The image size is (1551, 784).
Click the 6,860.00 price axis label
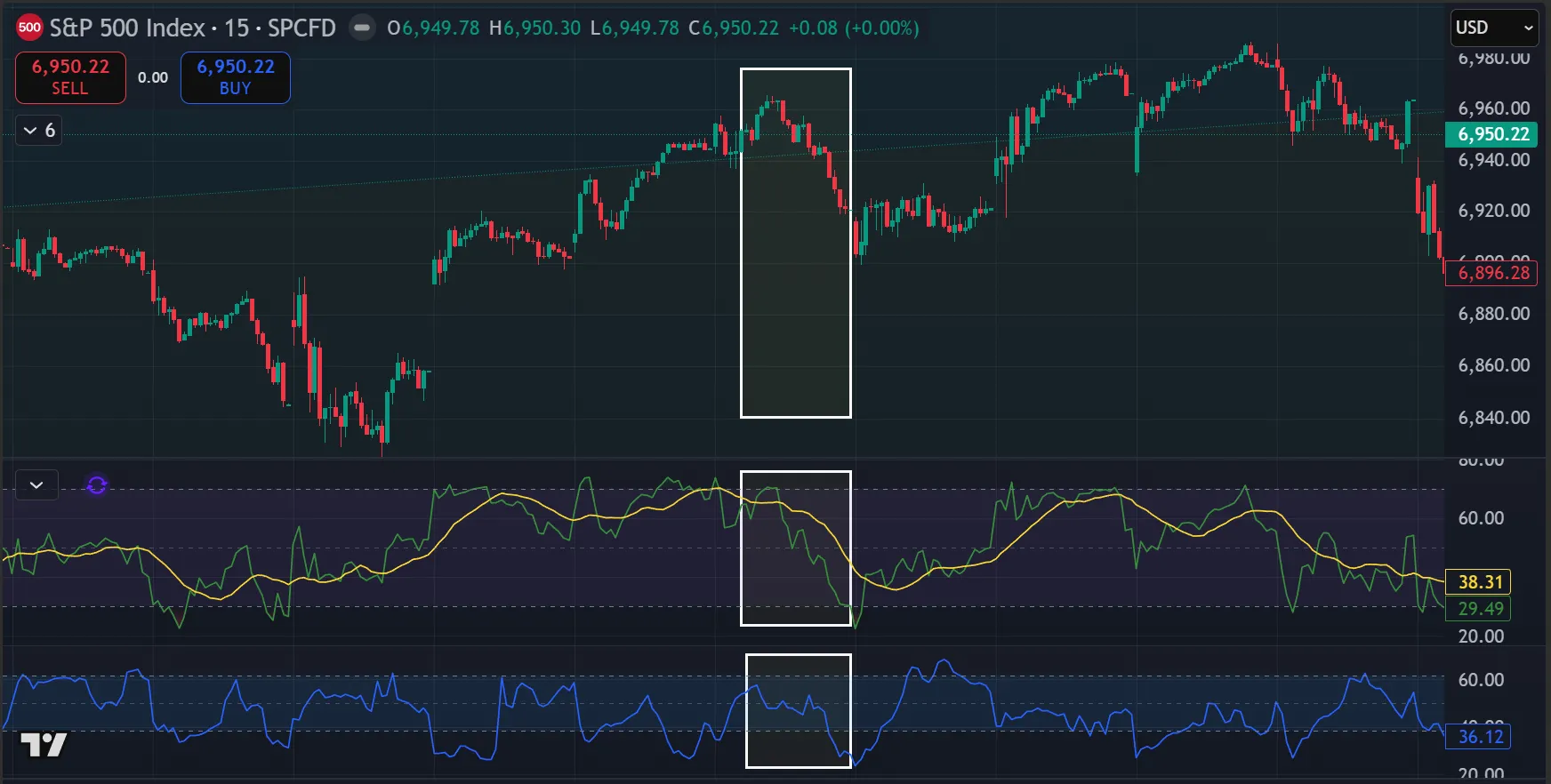pos(1494,365)
